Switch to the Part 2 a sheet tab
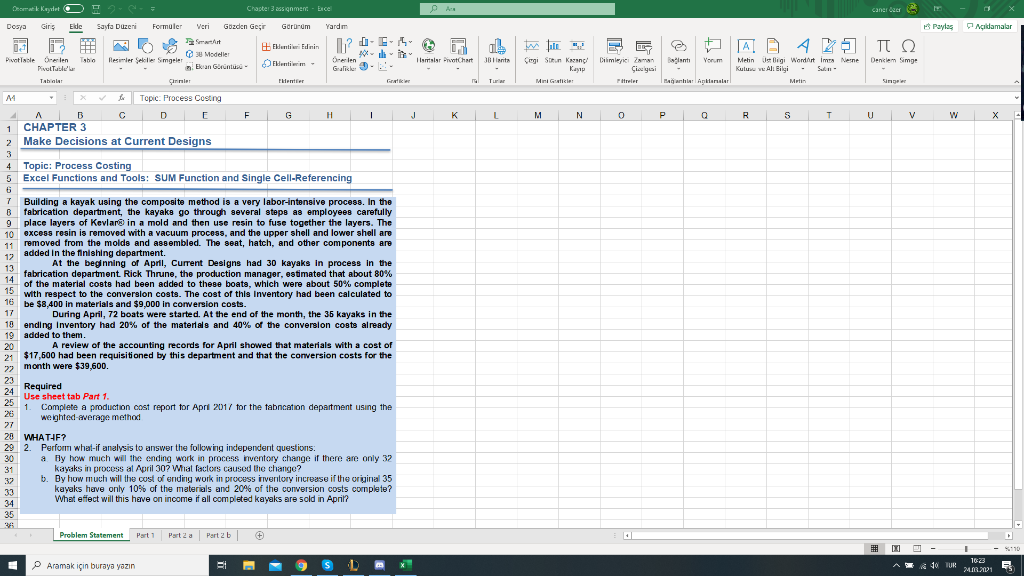Screen dimensions: 1024x576 tap(180, 536)
